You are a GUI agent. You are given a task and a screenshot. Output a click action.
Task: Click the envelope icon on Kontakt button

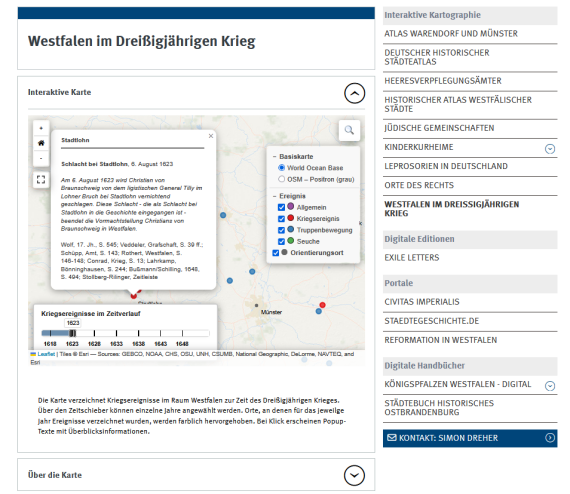point(392,438)
